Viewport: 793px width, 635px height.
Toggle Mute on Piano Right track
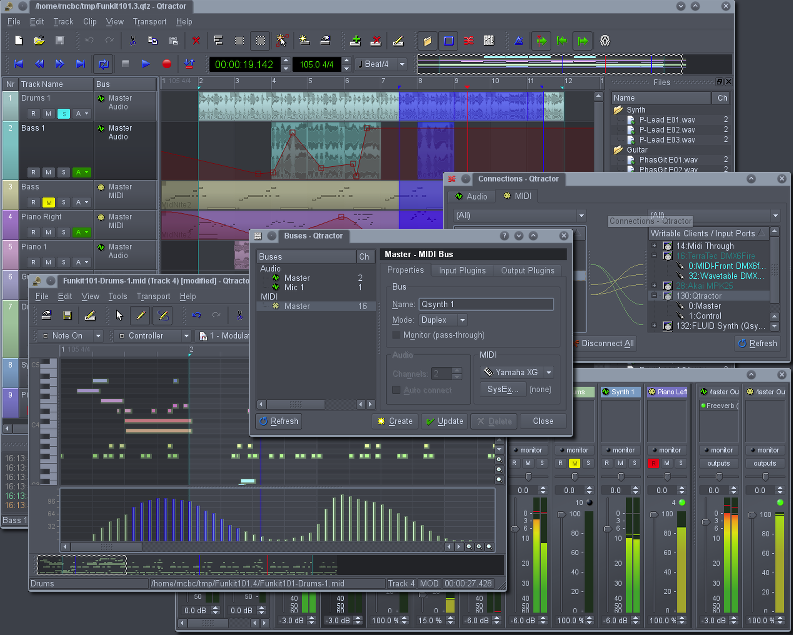click(49, 232)
